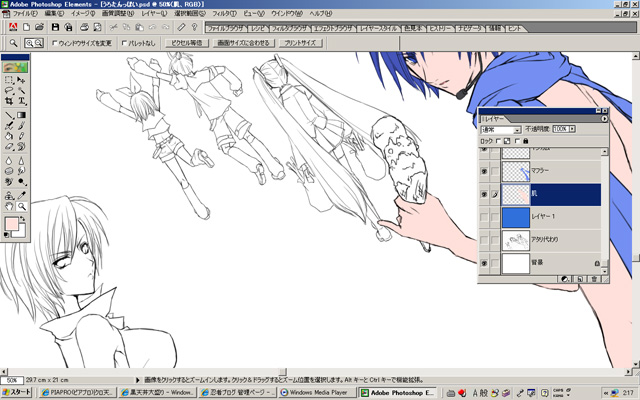Switch to the ヒストリー palette tab
640x400 pixels.
pyautogui.click(x=440, y=29)
